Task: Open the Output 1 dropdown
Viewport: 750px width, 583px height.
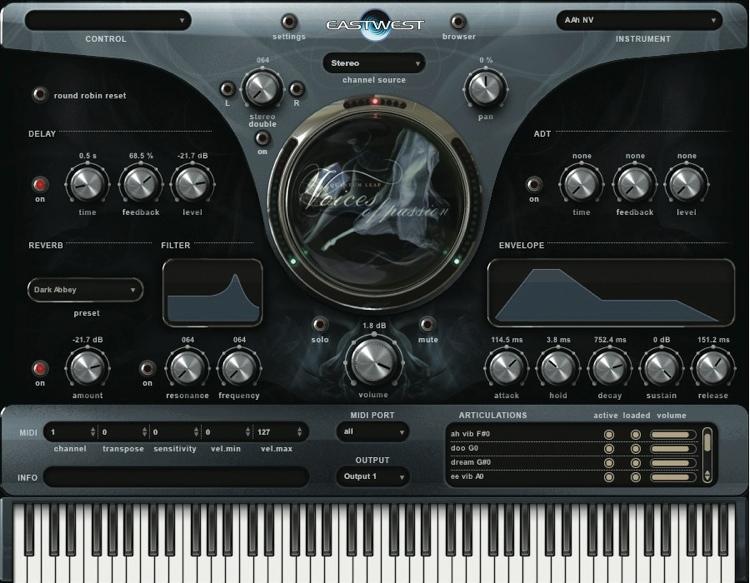Action: click(x=373, y=477)
